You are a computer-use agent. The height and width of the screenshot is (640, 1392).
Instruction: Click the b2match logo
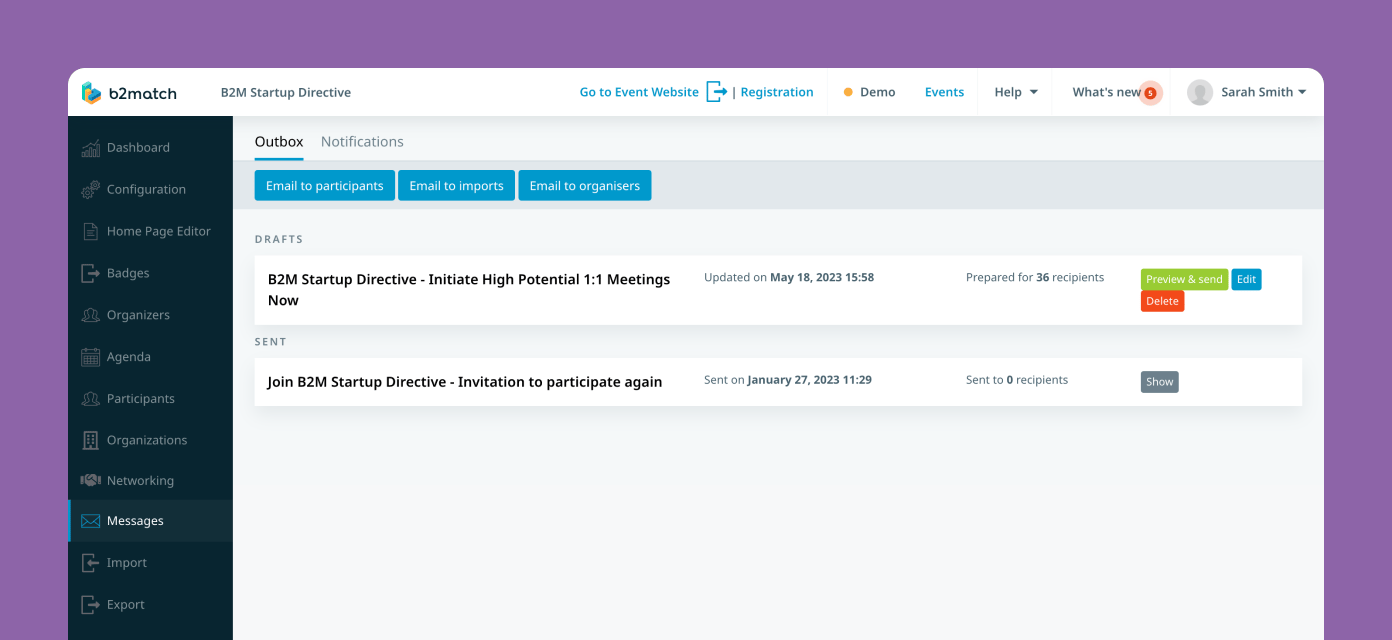pos(129,93)
